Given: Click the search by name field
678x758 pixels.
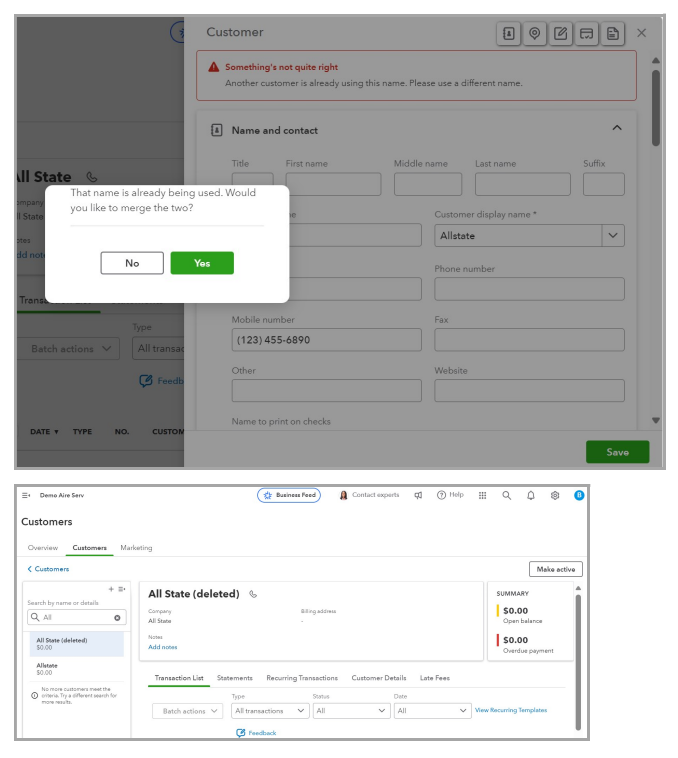Looking at the screenshot, I should (x=77, y=617).
